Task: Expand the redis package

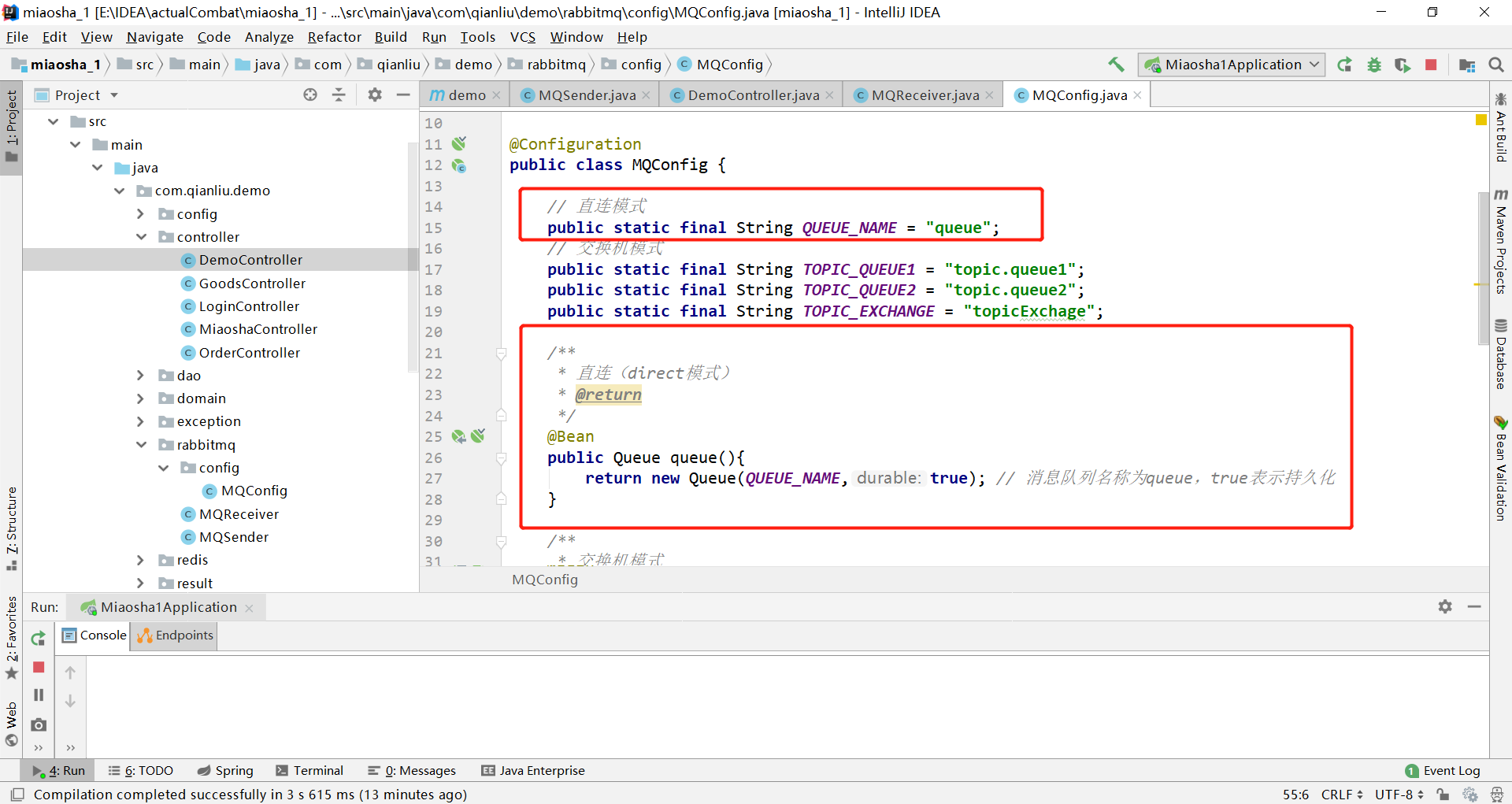Action: pyautogui.click(x=141, y=560)
